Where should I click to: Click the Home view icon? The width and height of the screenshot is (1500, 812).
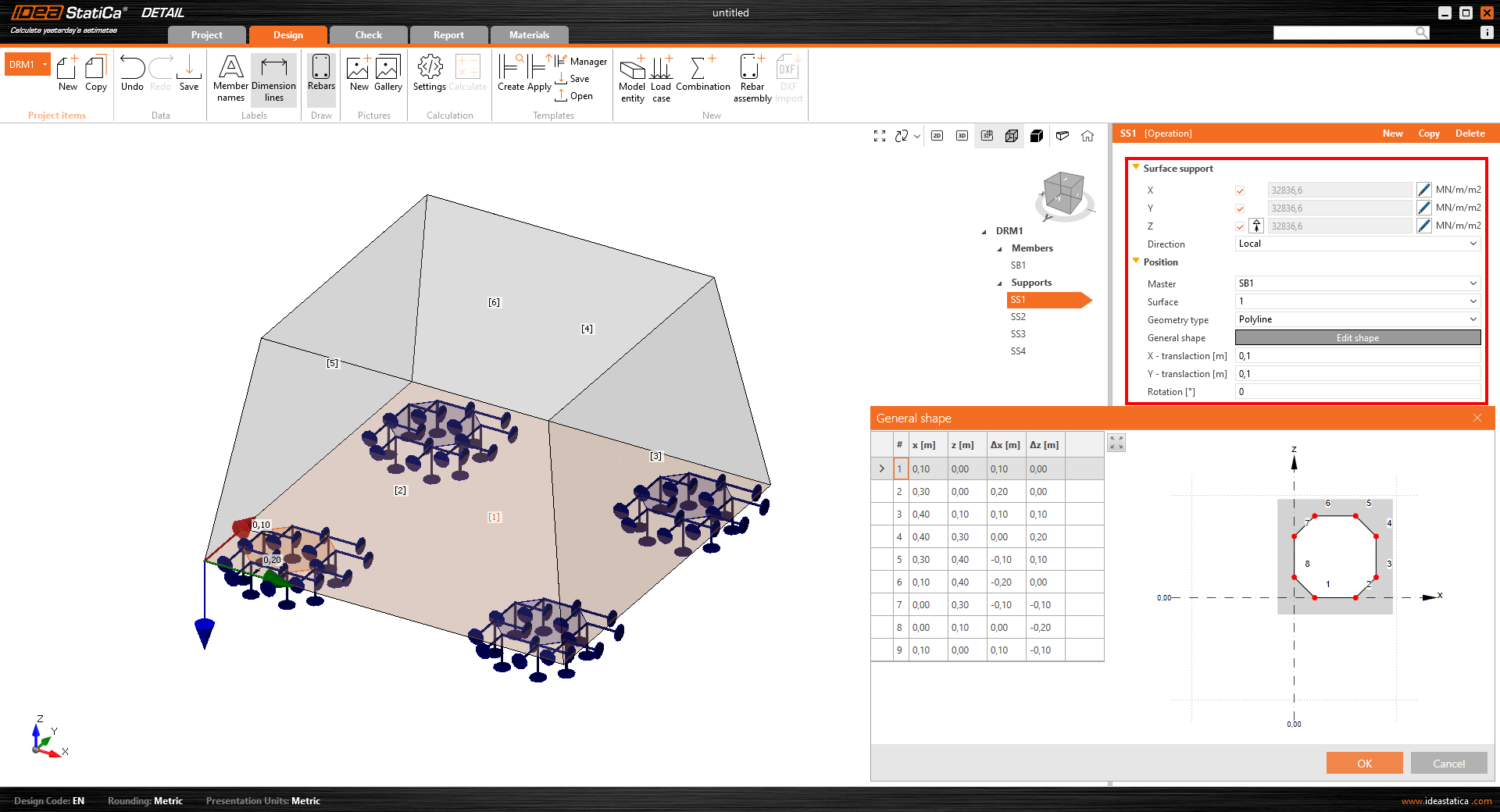pyautogui.click(x=1087, y=136)
